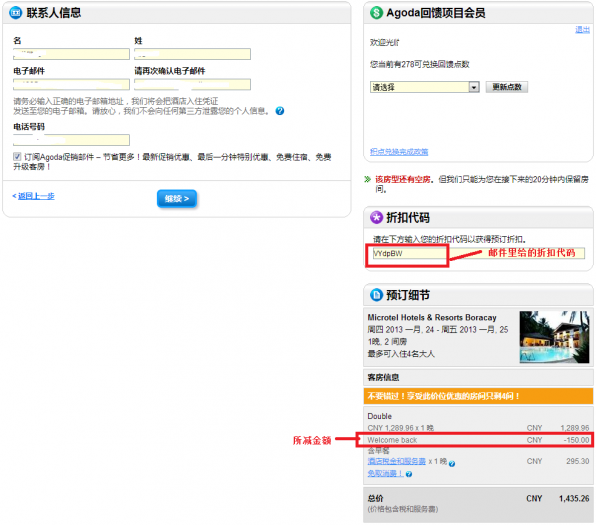
Task: Go back via 返回上一步 link
Action: tap(36, 196)
